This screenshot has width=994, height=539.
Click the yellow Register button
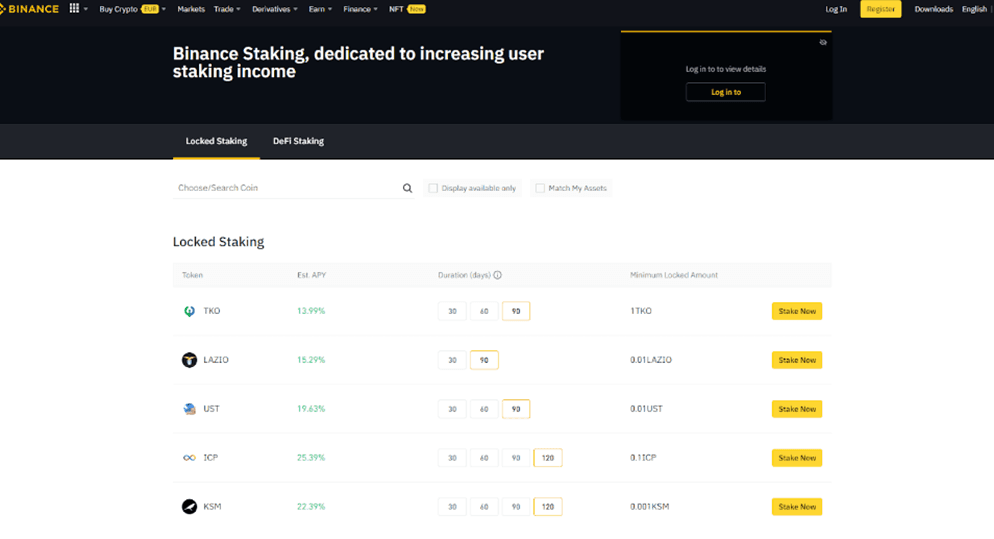tap(880, 9)
